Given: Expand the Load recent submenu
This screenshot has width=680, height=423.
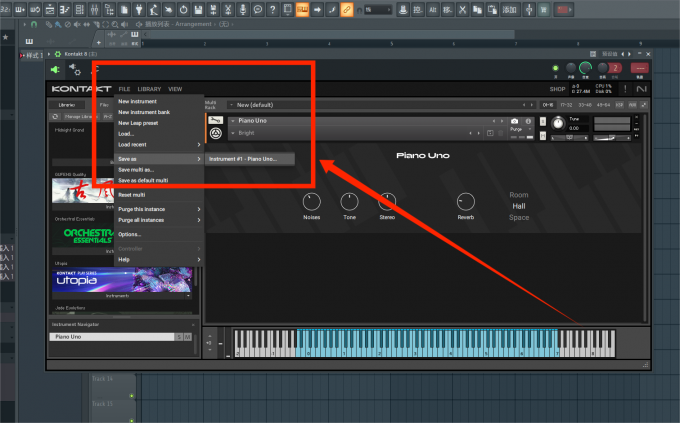Looking at the screenshot, I should (159, 144).
